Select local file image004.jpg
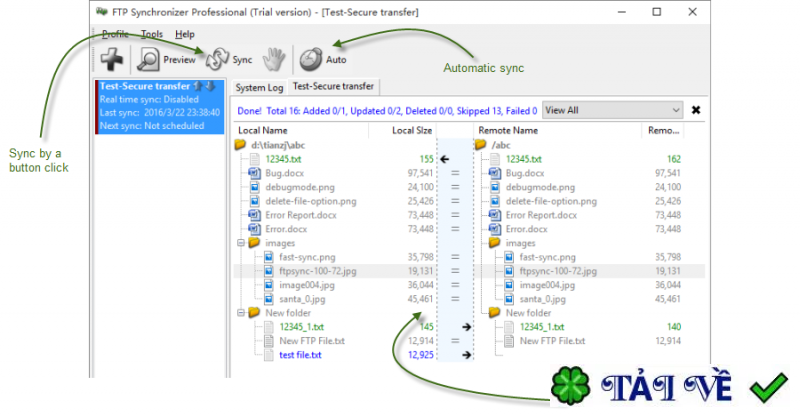 click(307, 285)
